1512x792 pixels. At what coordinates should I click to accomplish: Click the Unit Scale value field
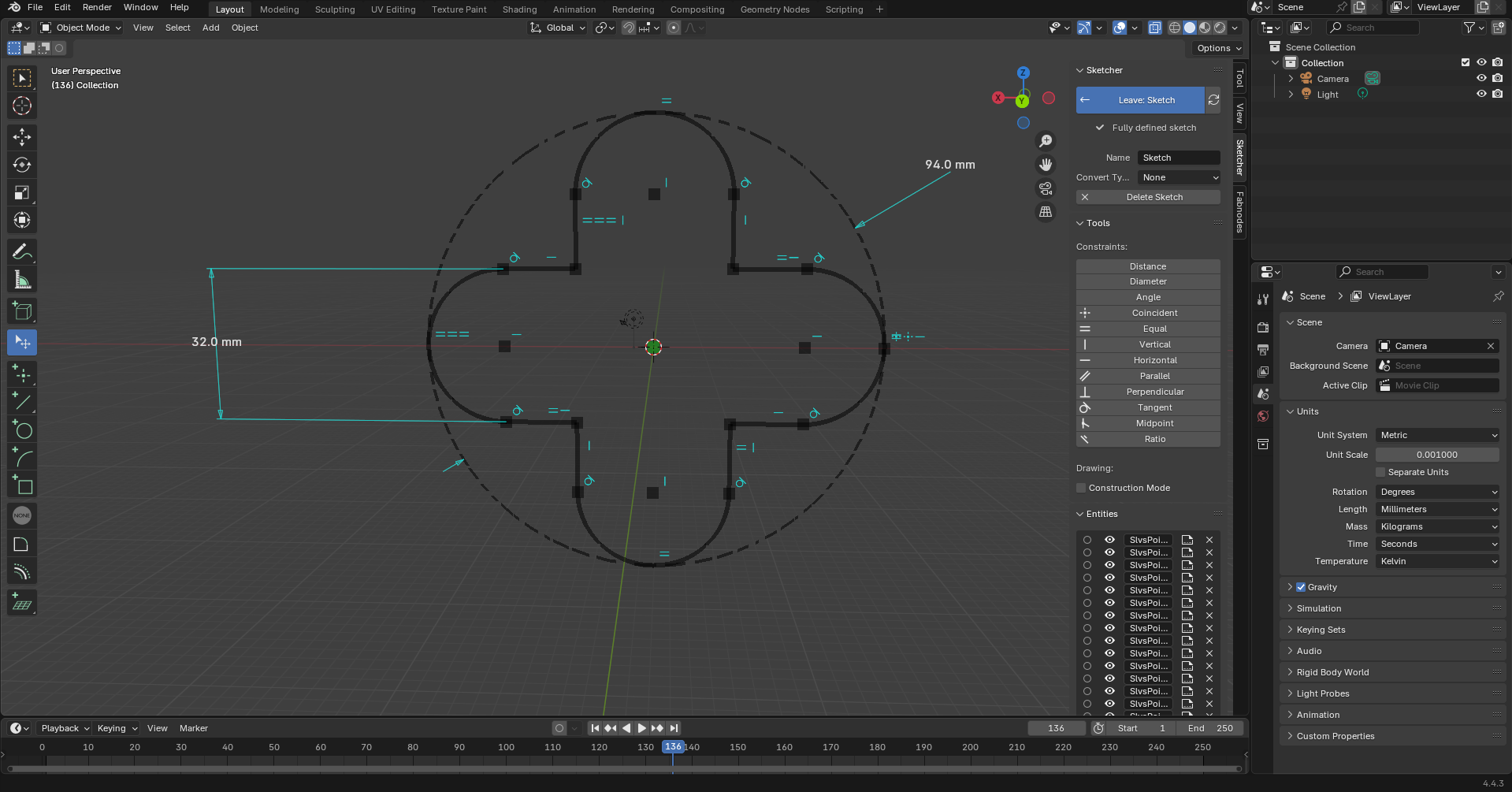pyautogui.click(x=1436, y=455)
